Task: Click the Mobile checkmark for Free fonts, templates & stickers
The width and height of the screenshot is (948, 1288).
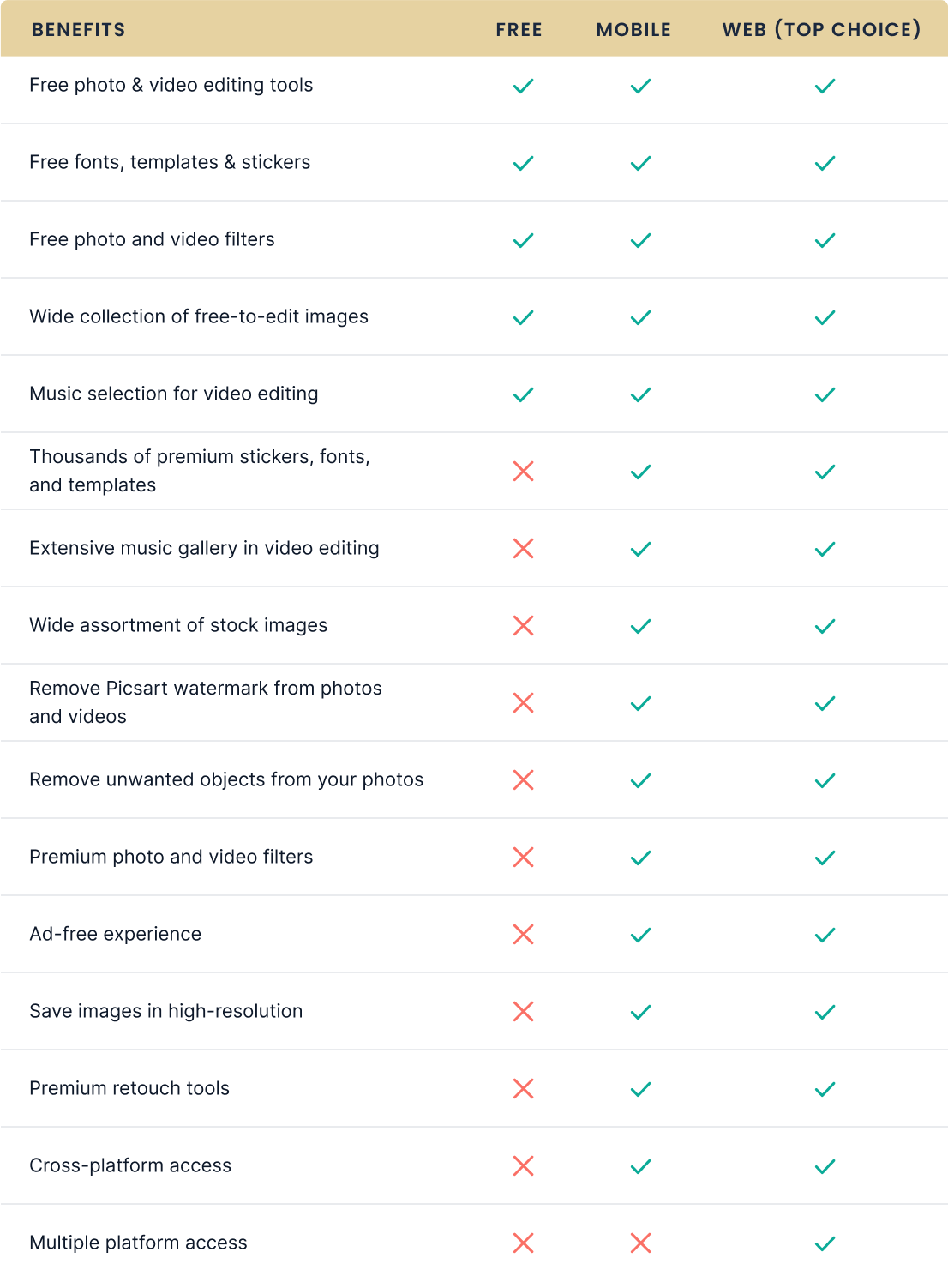Action: pyautogui.click(x=640, y=163)
